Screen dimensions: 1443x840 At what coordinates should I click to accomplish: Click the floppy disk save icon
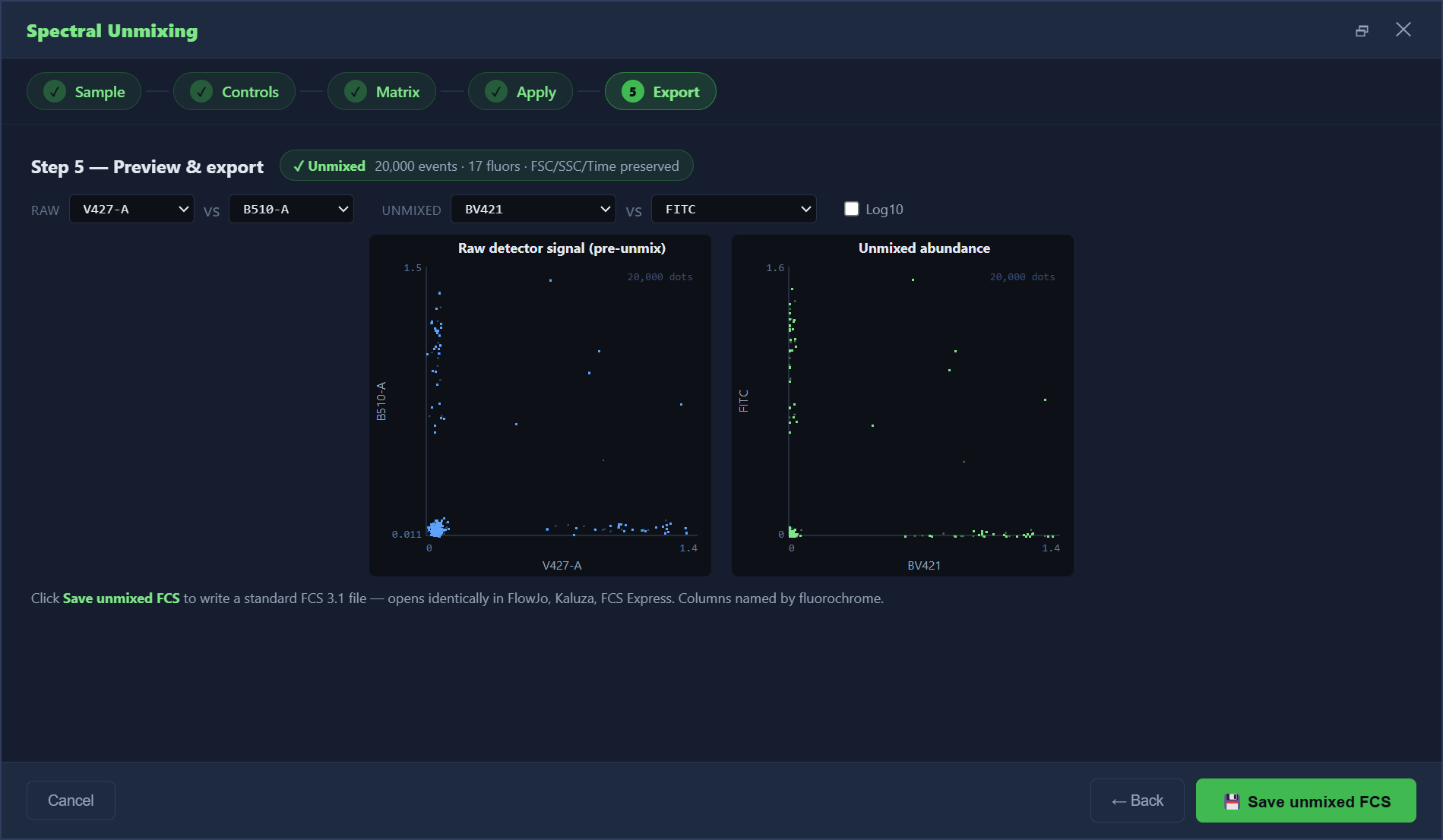1232,801
